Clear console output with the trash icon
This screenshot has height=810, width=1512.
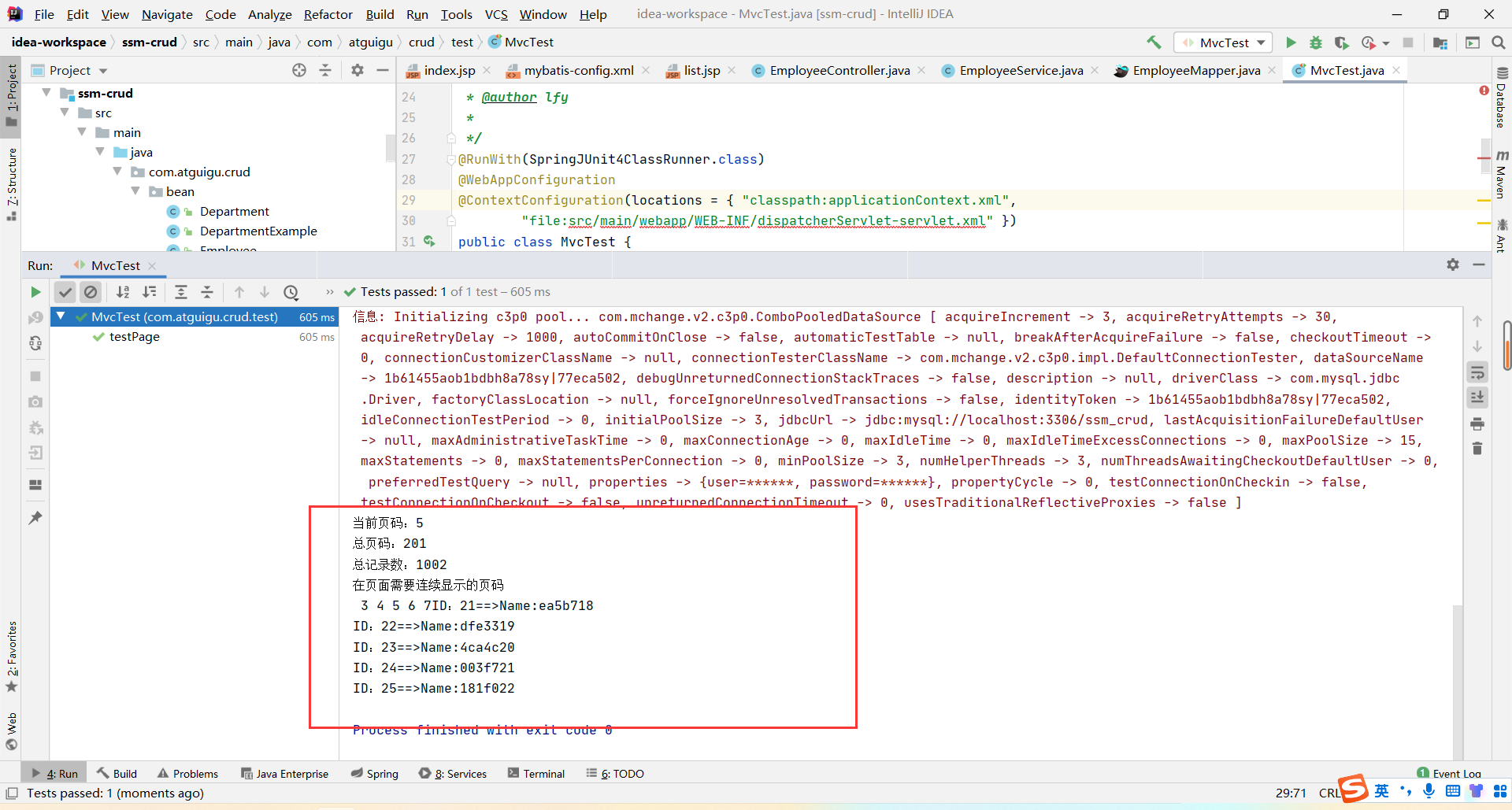(1477, 449)
